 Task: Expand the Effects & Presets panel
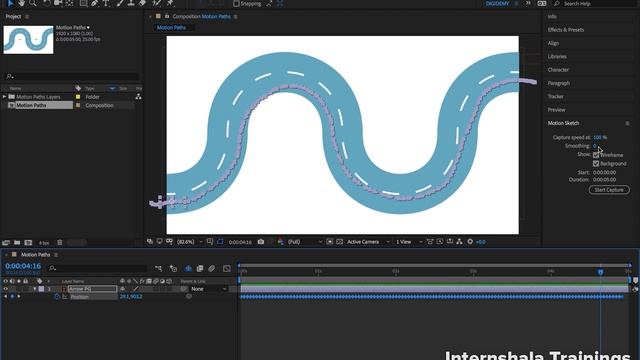[566, 30]
